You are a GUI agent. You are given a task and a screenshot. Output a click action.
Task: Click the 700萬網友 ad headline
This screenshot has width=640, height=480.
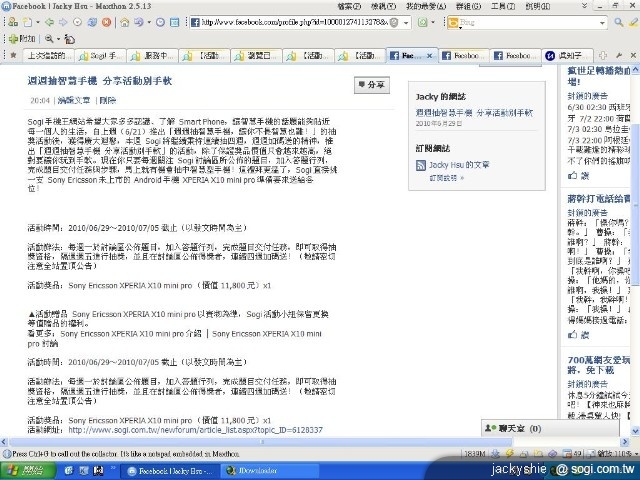coord(599,365)
